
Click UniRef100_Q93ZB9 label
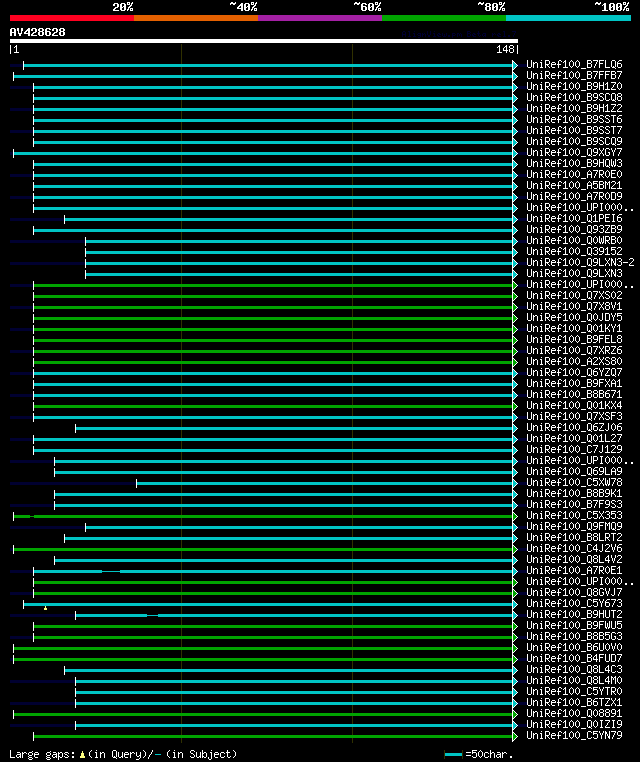pos(574,230)
